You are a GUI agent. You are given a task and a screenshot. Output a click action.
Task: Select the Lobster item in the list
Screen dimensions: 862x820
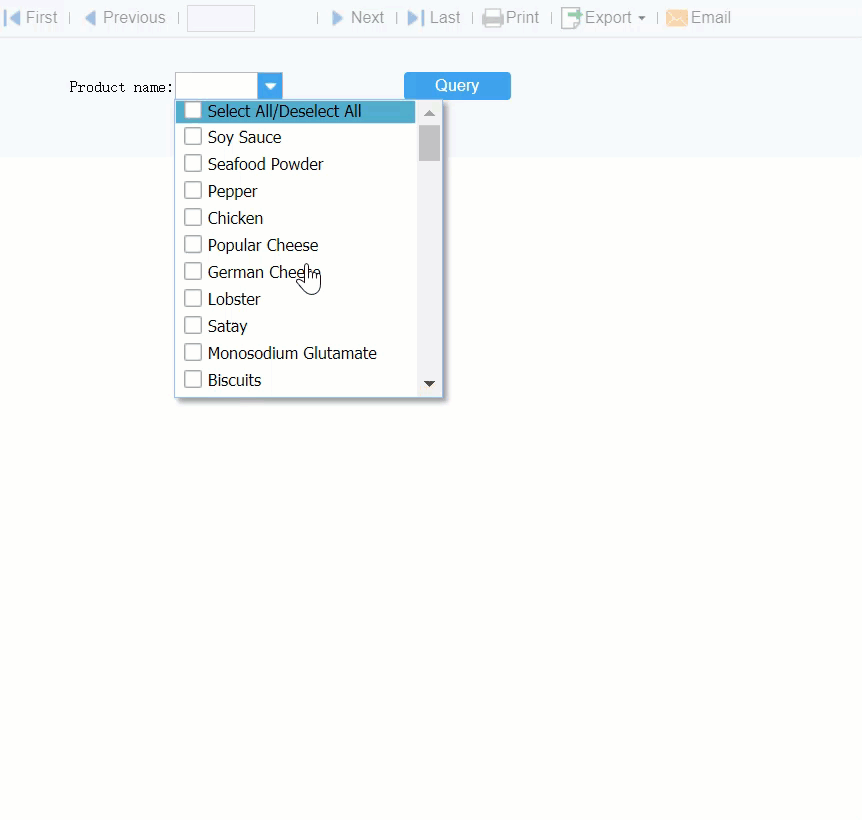[232, 298]
